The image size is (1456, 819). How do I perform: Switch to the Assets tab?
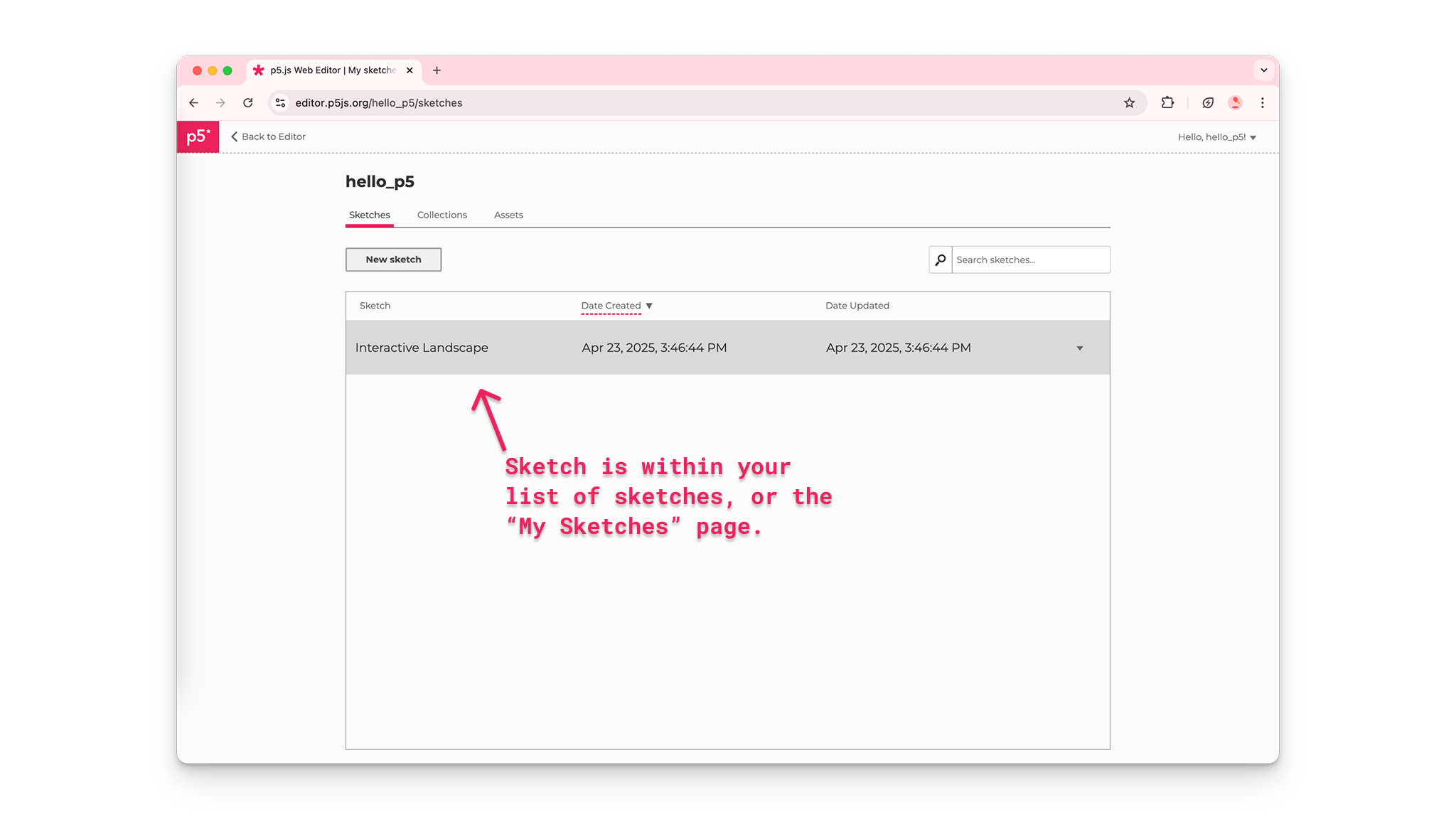tap(508, 215)
